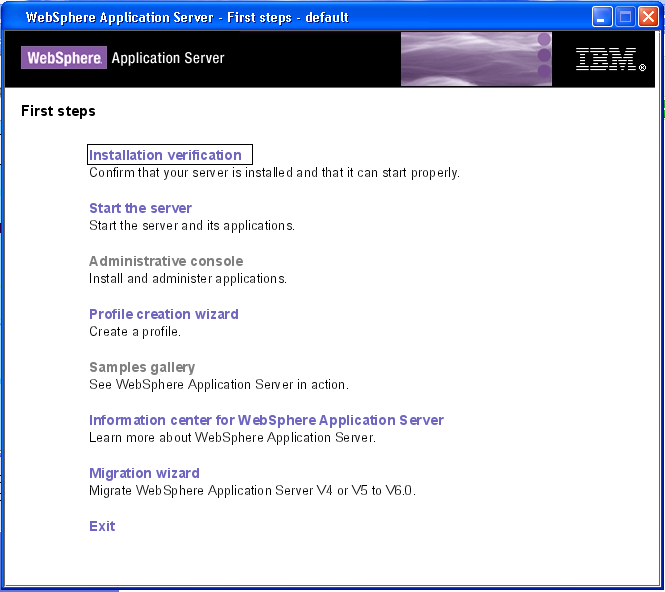Click 'Install and administer applications.' text
Image resolution: width=665 pixels, height=592 pixels.
[188, 279]
